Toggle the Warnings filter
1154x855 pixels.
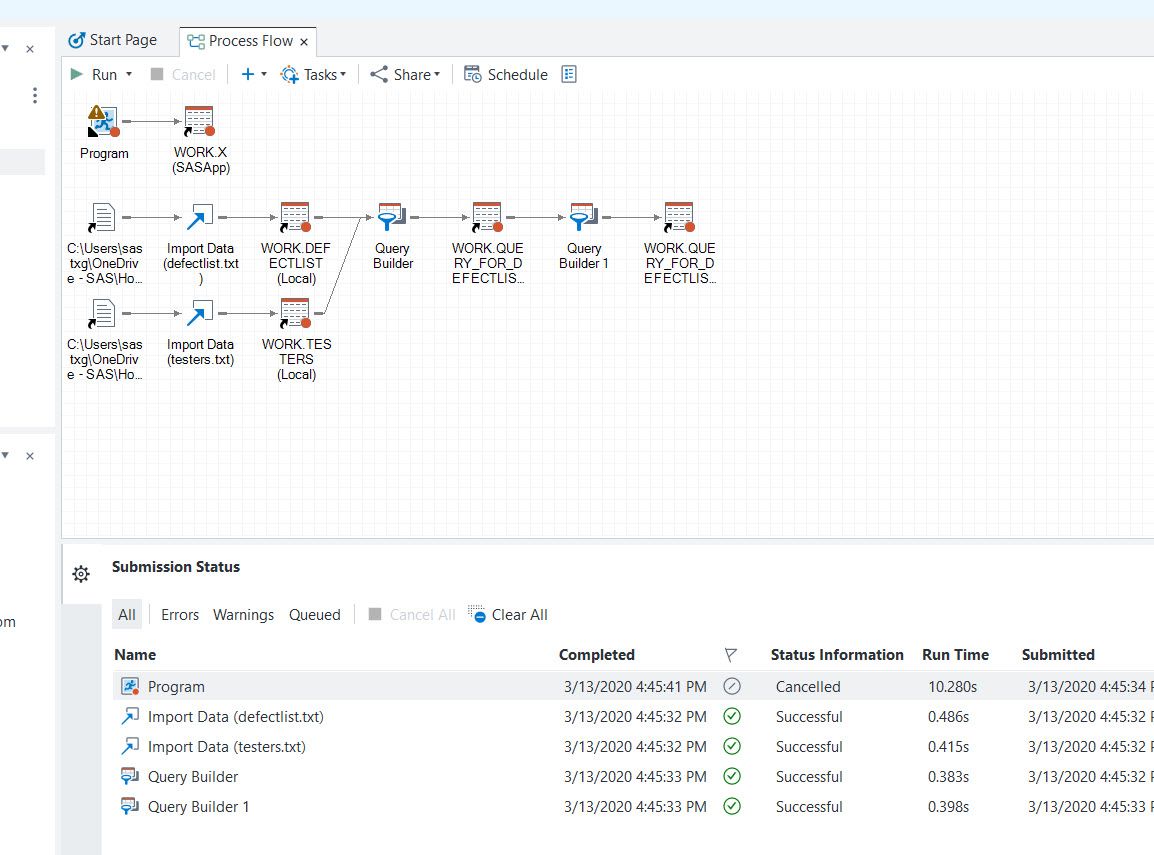pyautogui.click(x=243, y=615)
